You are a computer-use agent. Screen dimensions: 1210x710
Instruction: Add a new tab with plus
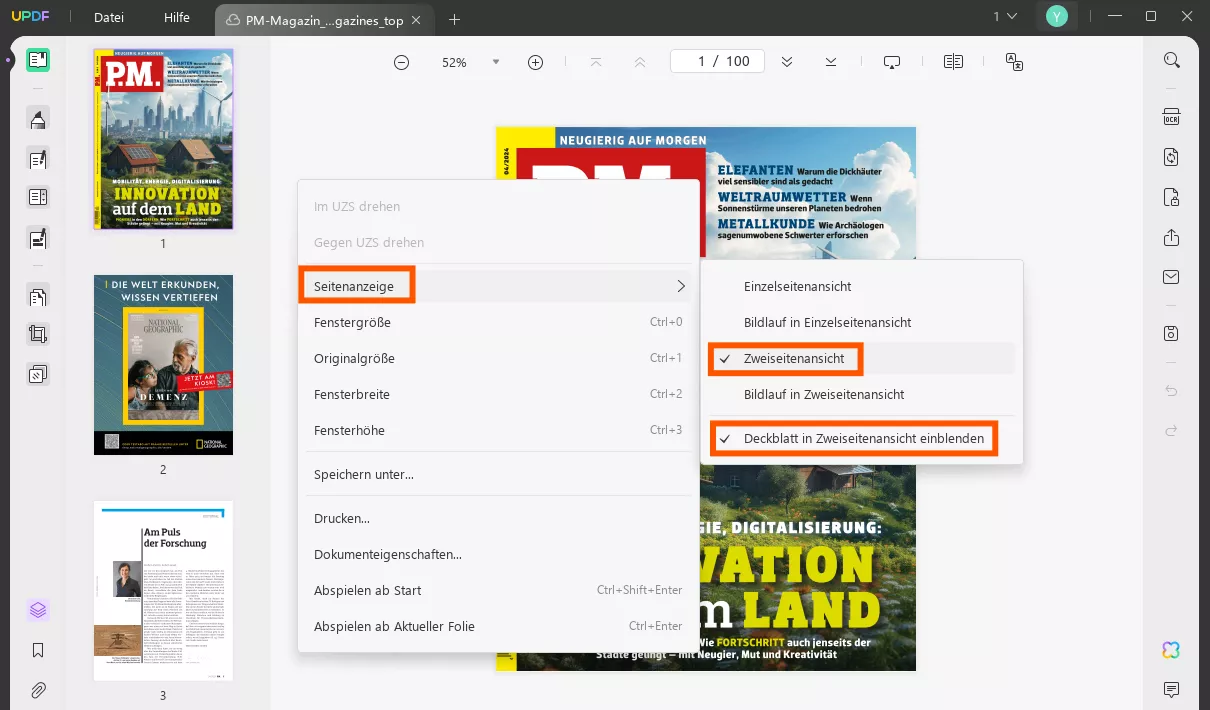pos(455,19)
